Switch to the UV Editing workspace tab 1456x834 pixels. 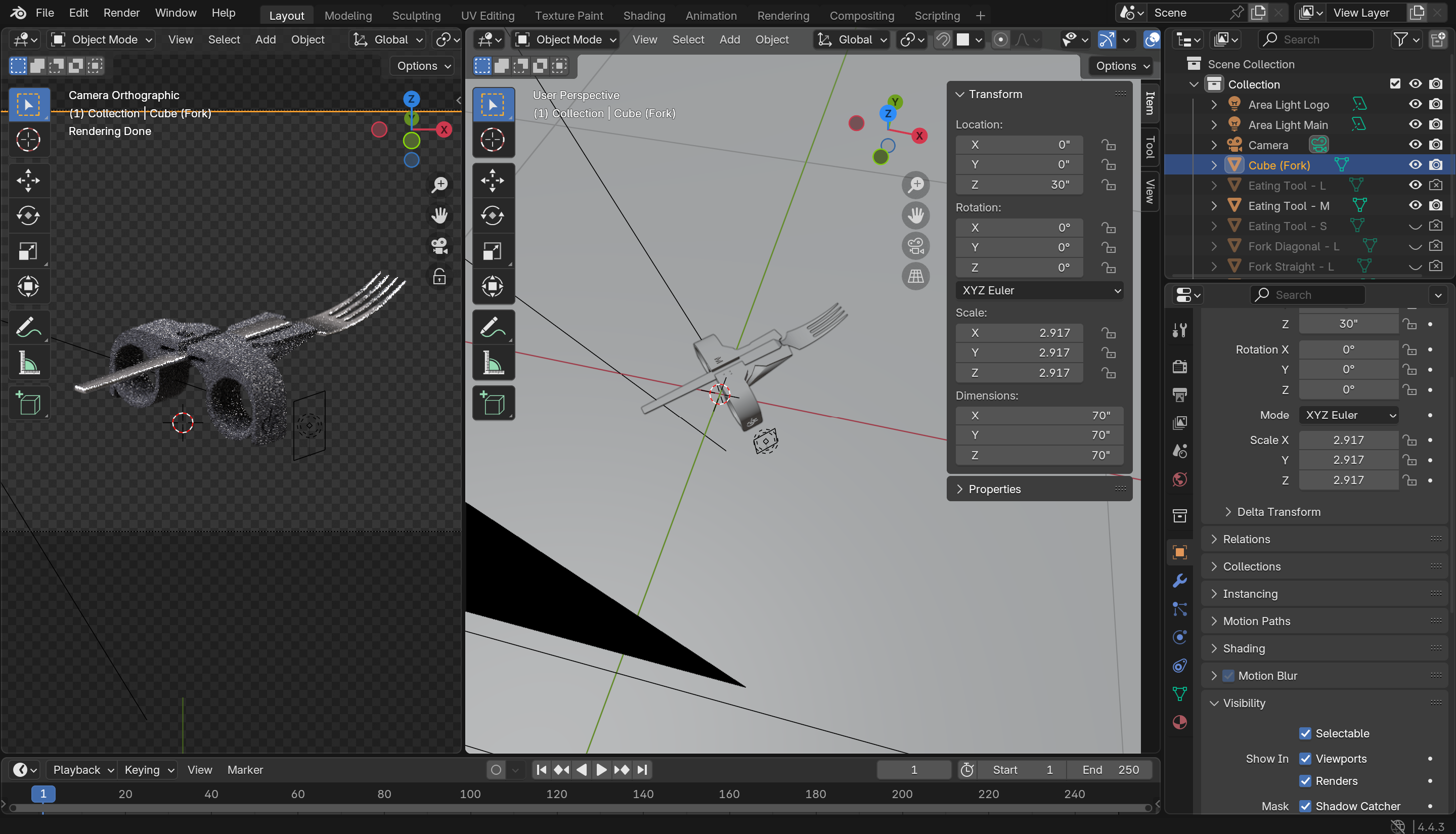pyautogui.click(x=488, y=16)
